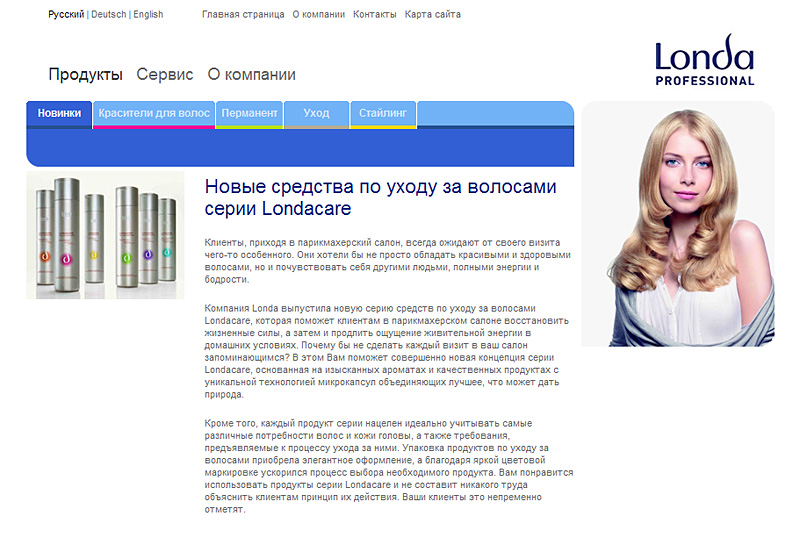The image size is (800, 540).
Task: Select the Новинки tab
Action: pos(59,114)
